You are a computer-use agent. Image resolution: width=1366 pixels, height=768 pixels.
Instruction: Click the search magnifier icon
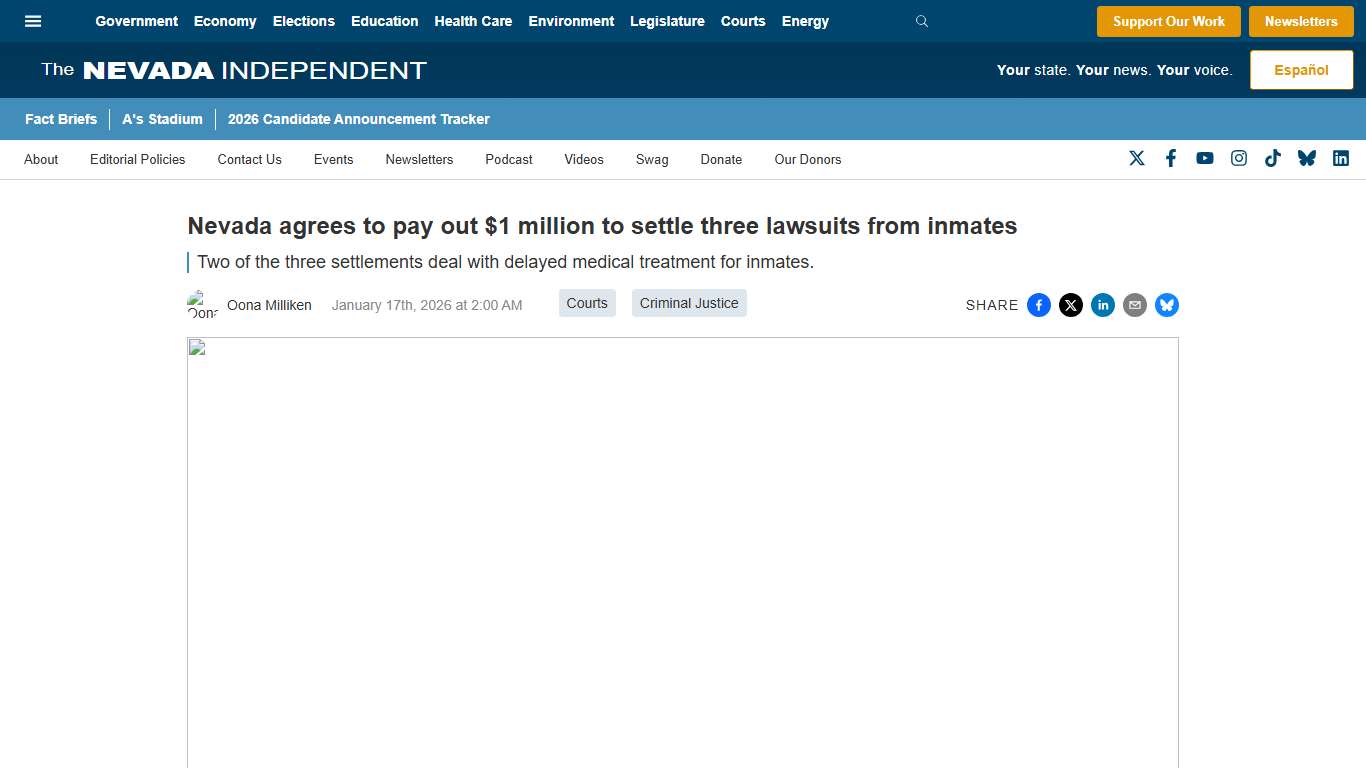(x=922, y=21)
